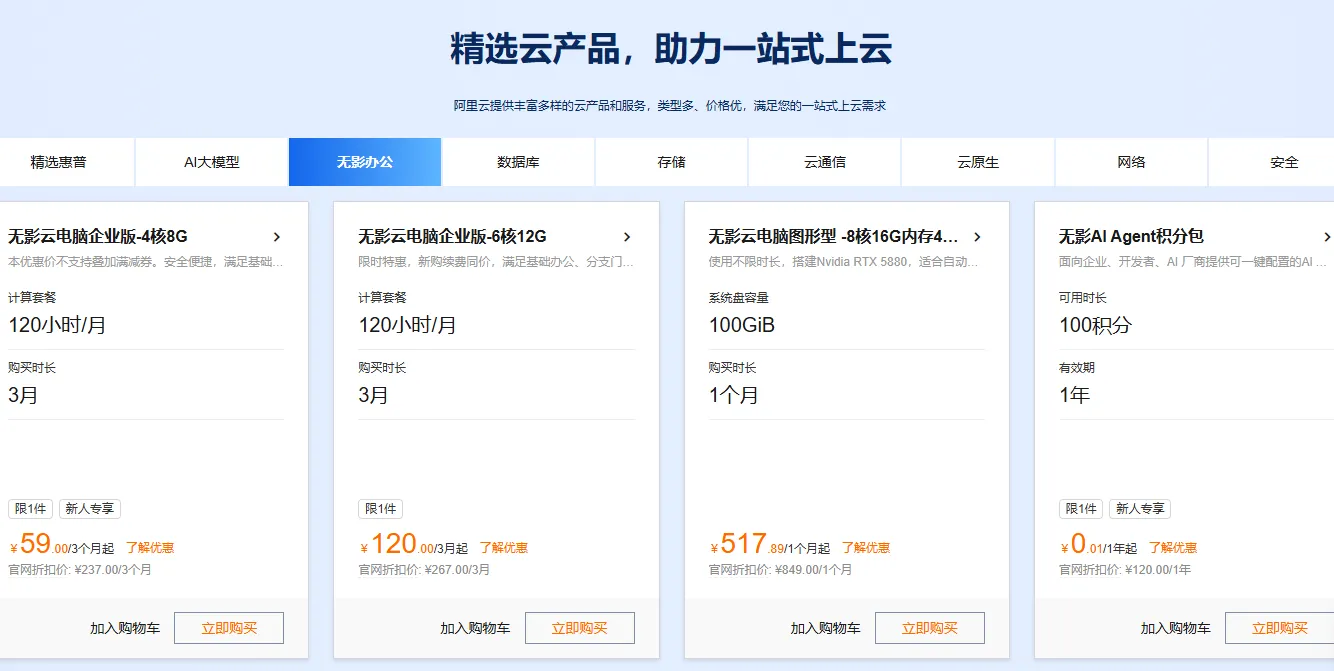Image resolution: width=1334 pixels, height=671 pixels.
Task: Click 立即购买 for 4核8G cloud desktop
Action: 229,628
